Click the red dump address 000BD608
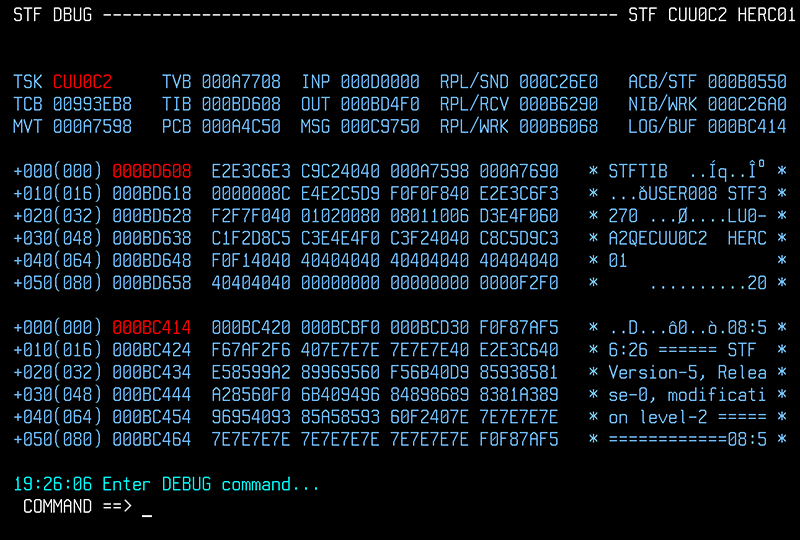Image resolution: width=800 pixels, height=540 pixels. pos(152,171)
